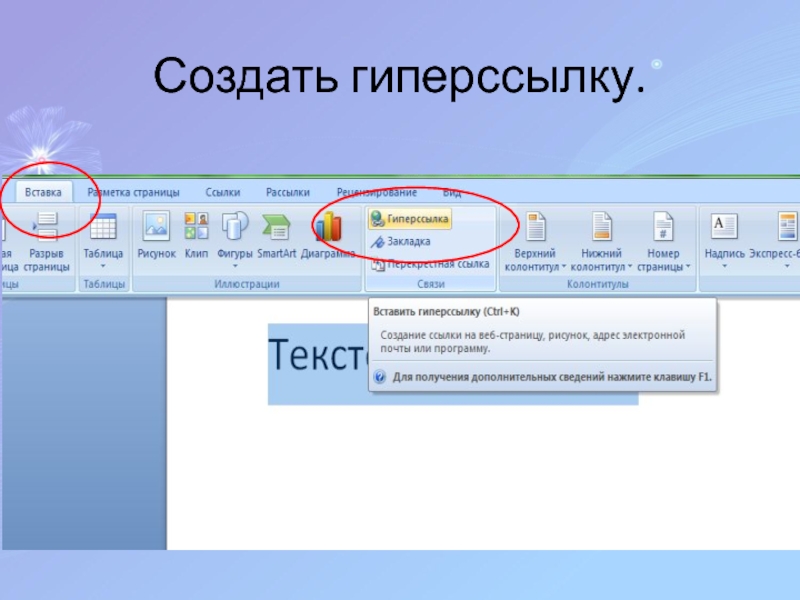The width and height of the screenshot is (800, 600).
Task: Expand the Таблица dropdown arrow
Action: pyautogui.click(x=103, y=266)
